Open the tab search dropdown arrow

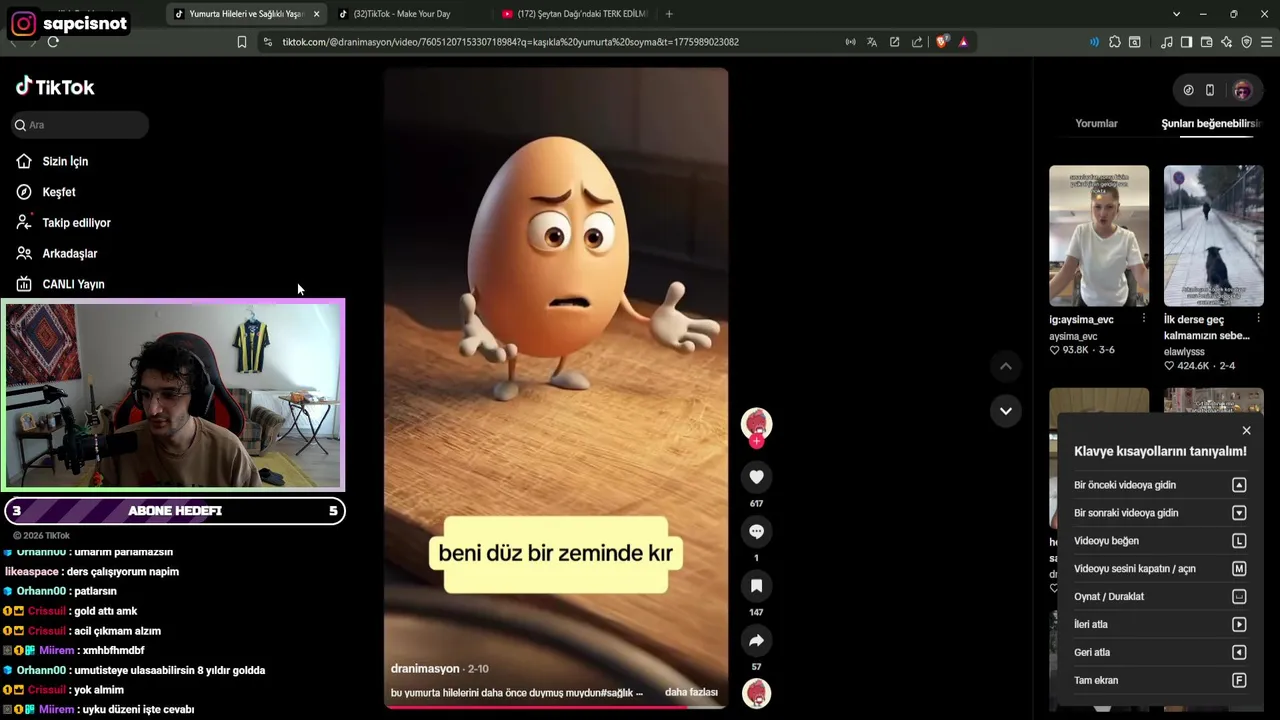click(x=1176, y=14)
